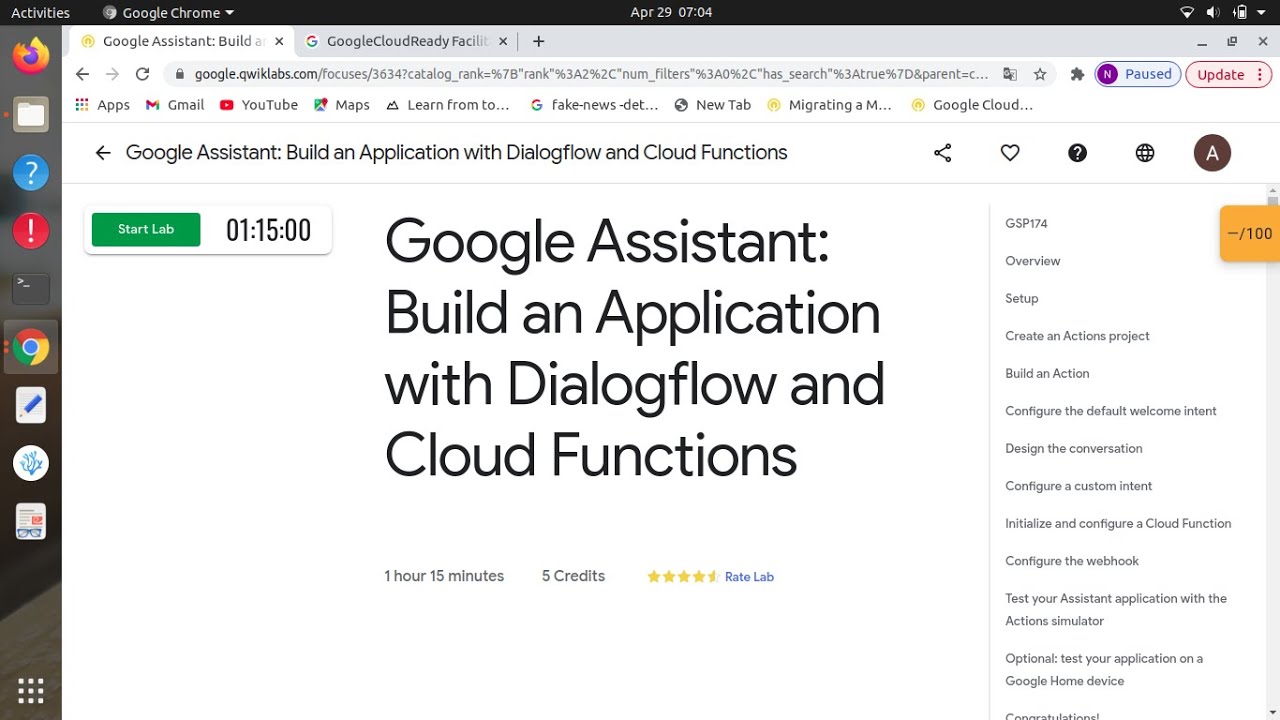The width and height of the screenshot is (1280, 720).
Task: Show Applications grid in dock
Action: point(31,690)
